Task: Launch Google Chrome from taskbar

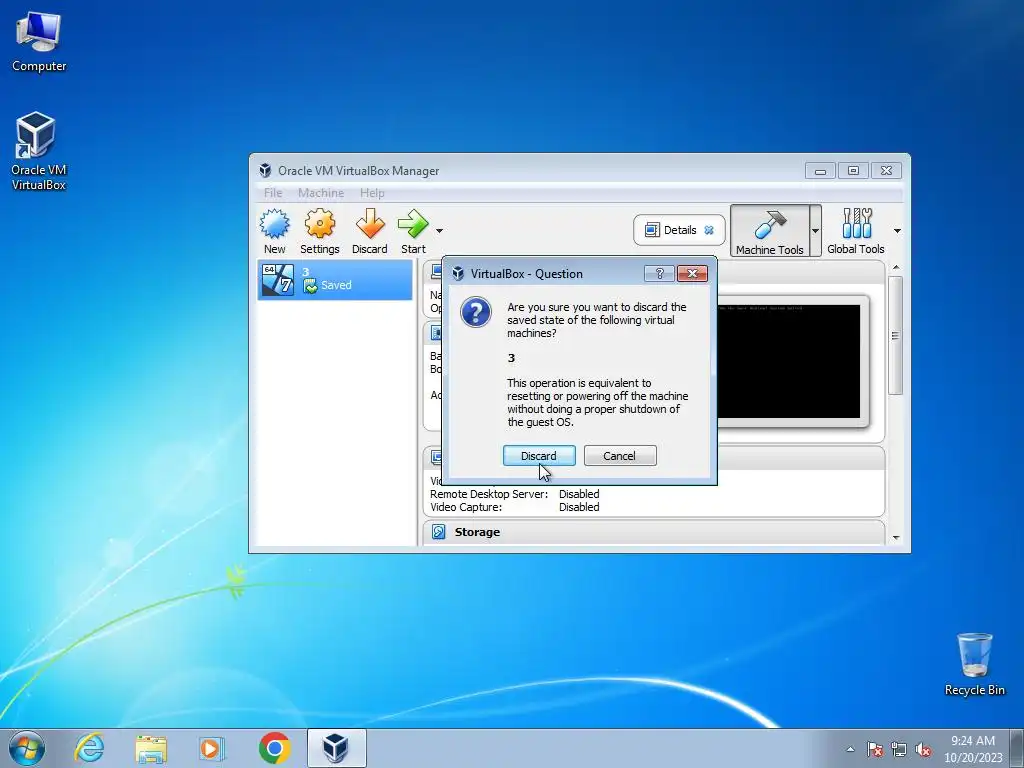Action: pyautogui.click(x=274, y=748)
